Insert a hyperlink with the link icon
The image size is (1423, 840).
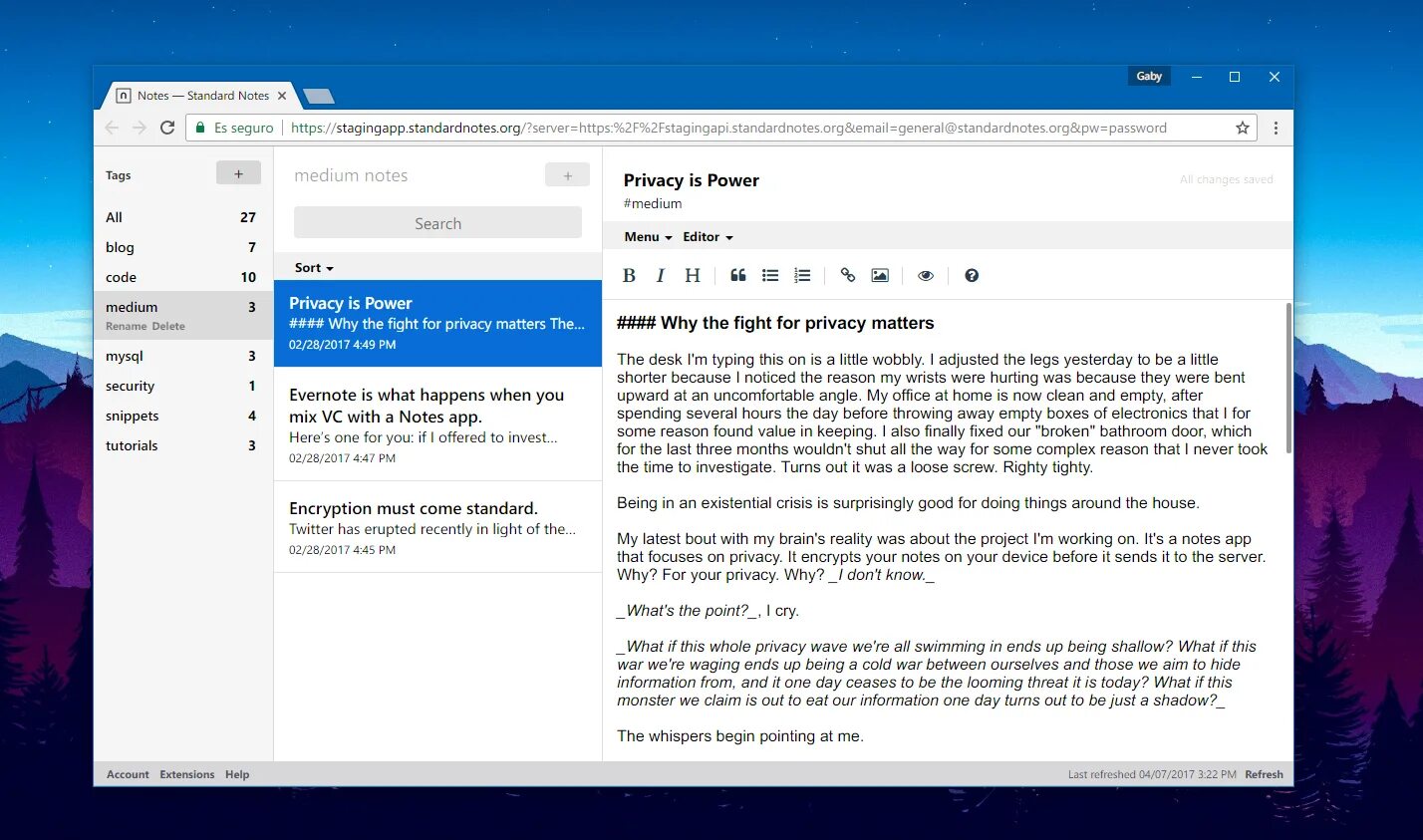pos(847,275)
